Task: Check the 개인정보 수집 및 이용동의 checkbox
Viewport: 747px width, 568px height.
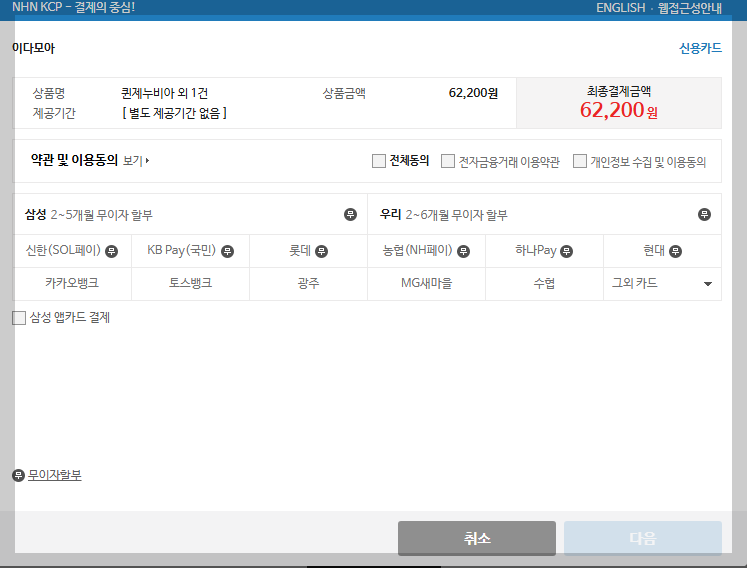Action: (580, 161)
